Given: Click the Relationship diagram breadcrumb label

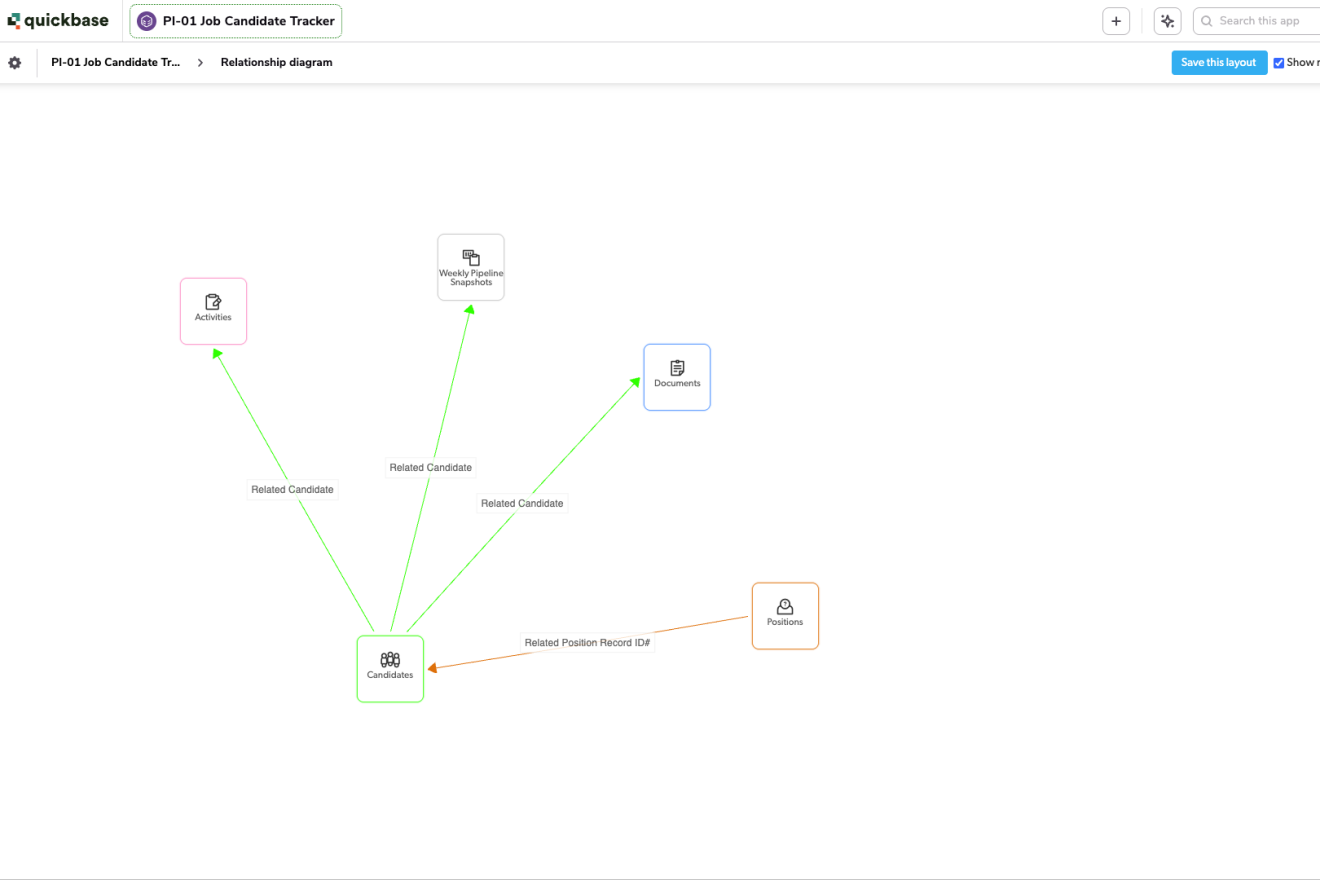Looking at the screenshot, I should tap(276, 62).
